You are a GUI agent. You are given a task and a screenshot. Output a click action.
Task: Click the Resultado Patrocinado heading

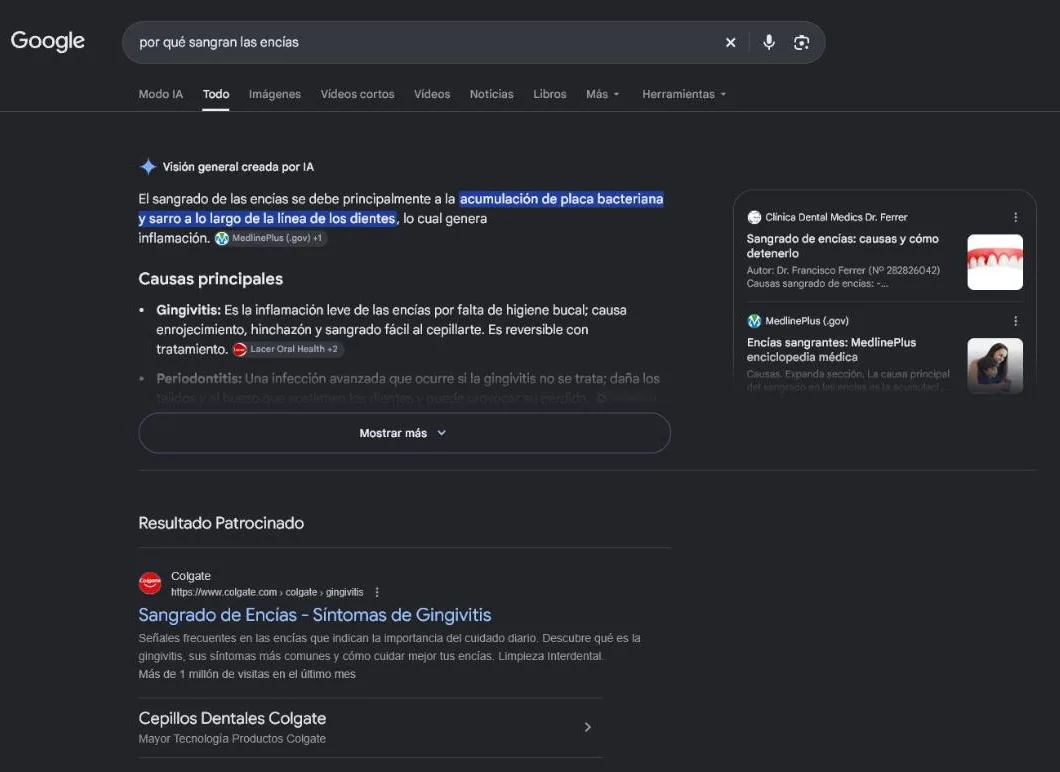[x=221, y=523]
